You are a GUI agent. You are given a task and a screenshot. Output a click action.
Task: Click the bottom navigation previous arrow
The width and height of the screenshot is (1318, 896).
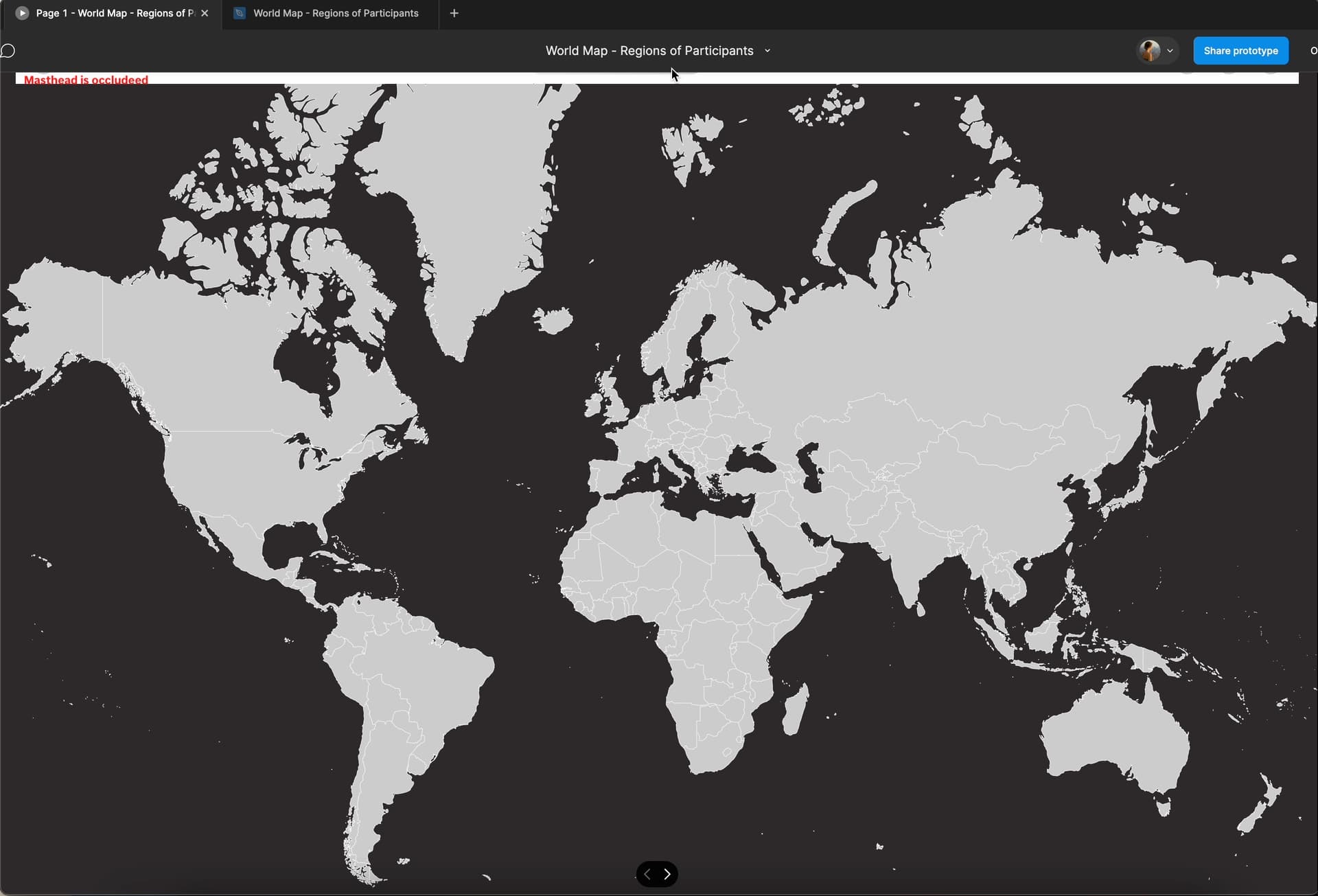coord(648,872)
